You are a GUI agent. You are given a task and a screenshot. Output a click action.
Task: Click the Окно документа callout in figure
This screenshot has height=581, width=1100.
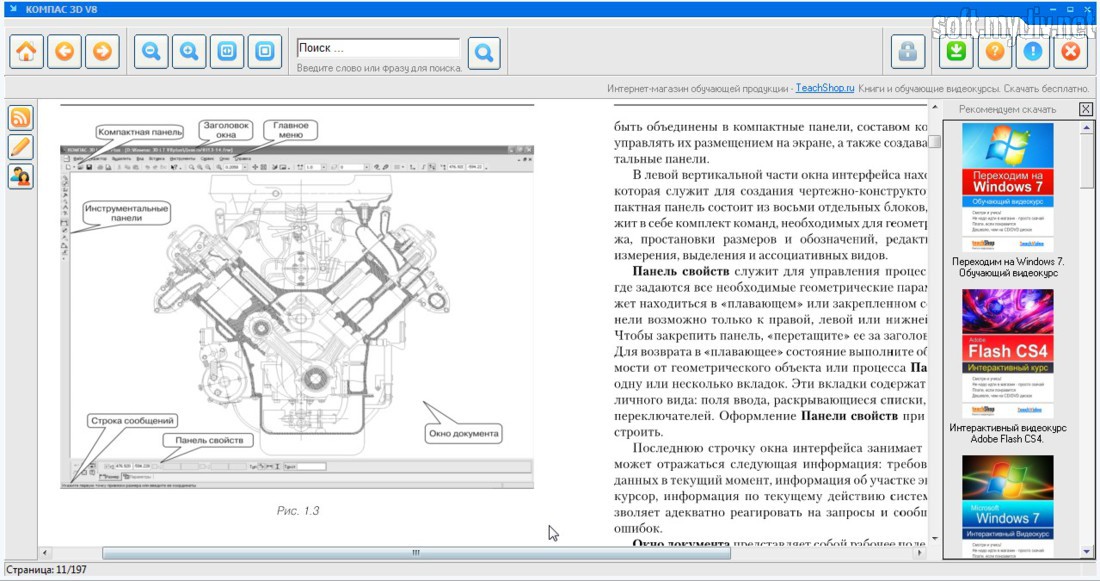coord(464,434)
